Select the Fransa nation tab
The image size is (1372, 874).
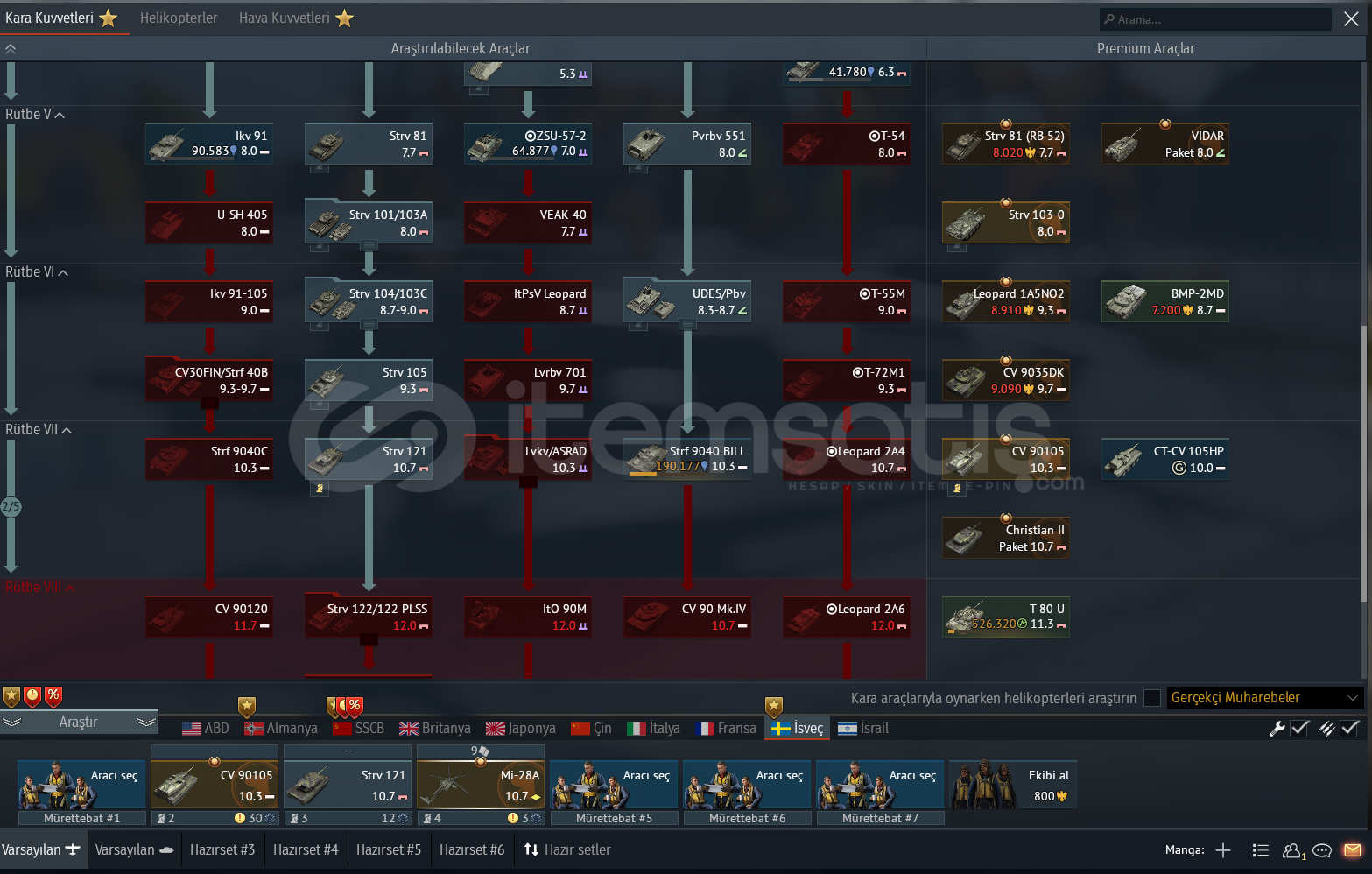(x=726, y=729)
